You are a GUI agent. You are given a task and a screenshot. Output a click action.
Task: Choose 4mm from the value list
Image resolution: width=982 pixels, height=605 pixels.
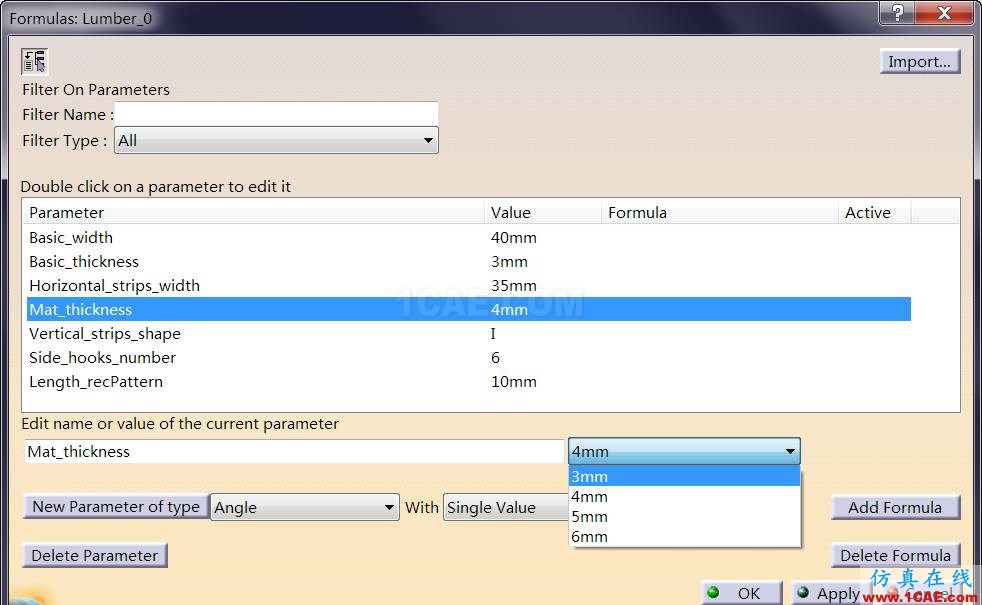click(684, 497)
